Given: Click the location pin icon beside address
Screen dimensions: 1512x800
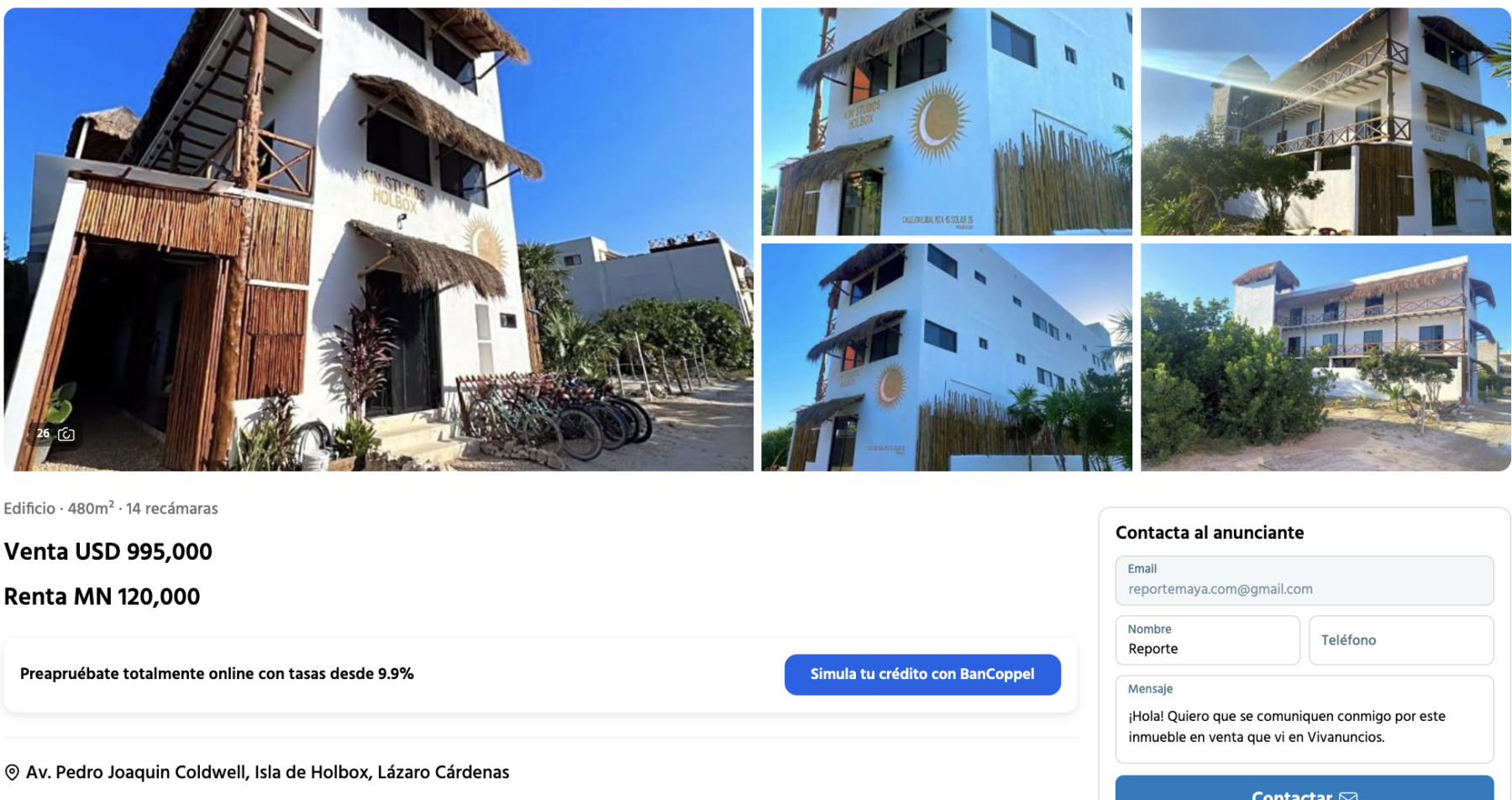Looking at the screenshot, I should pos(12,772).
